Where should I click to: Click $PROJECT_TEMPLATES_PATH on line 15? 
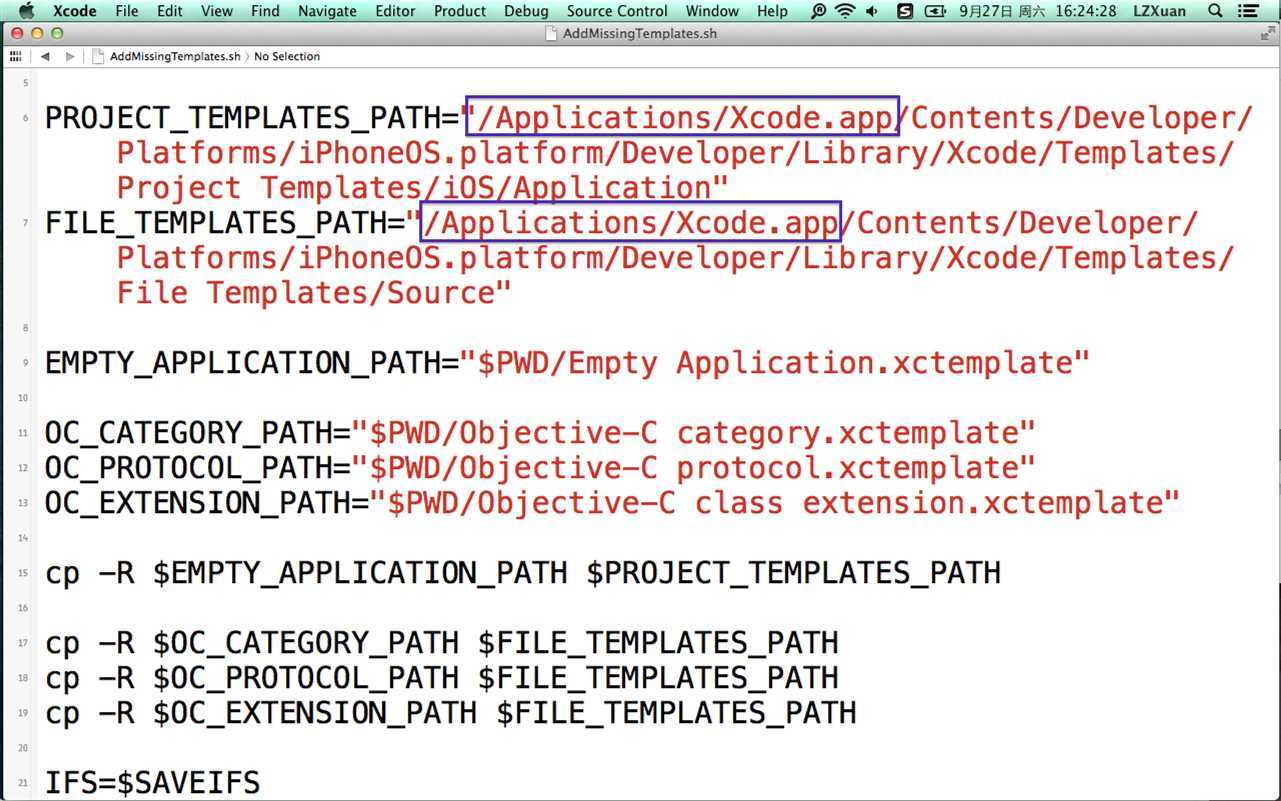[x=793, y=573]
